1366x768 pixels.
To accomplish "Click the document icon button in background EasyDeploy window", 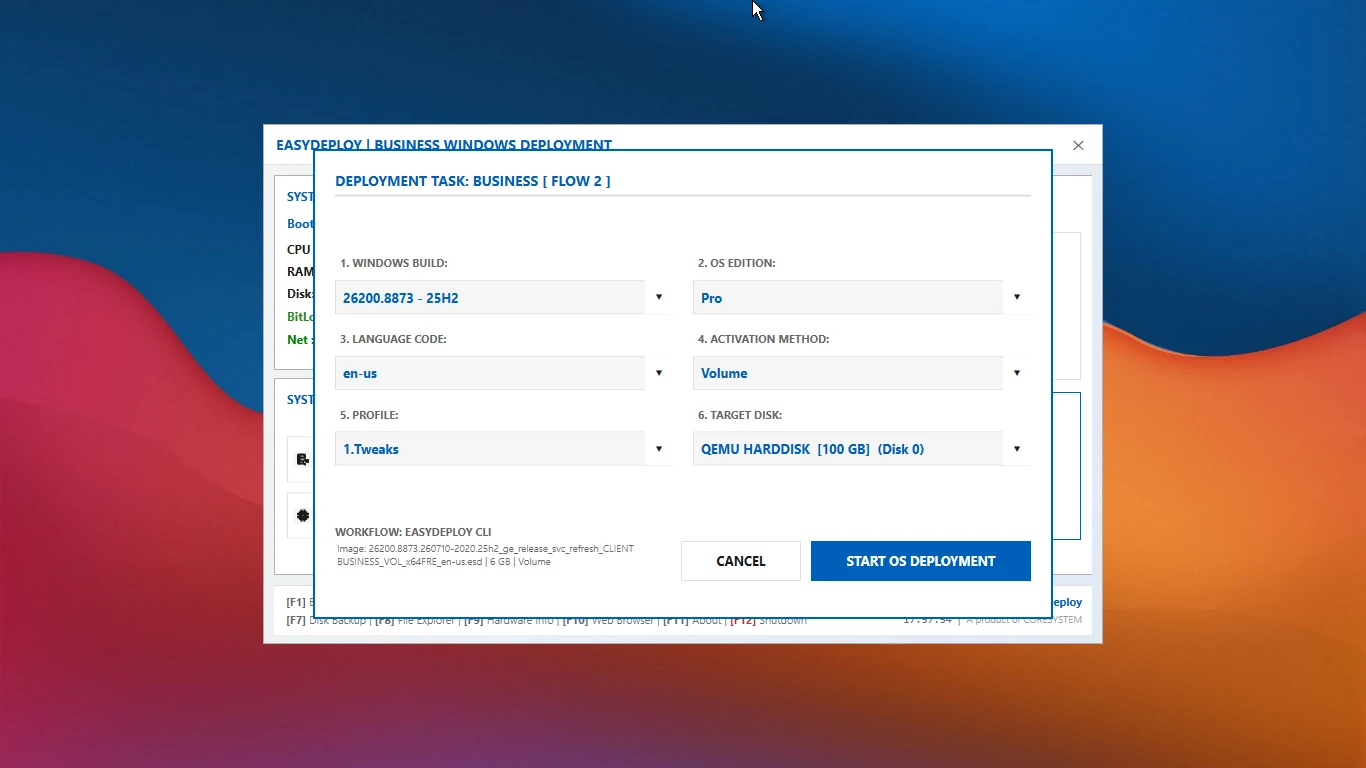I will [302, 460].
